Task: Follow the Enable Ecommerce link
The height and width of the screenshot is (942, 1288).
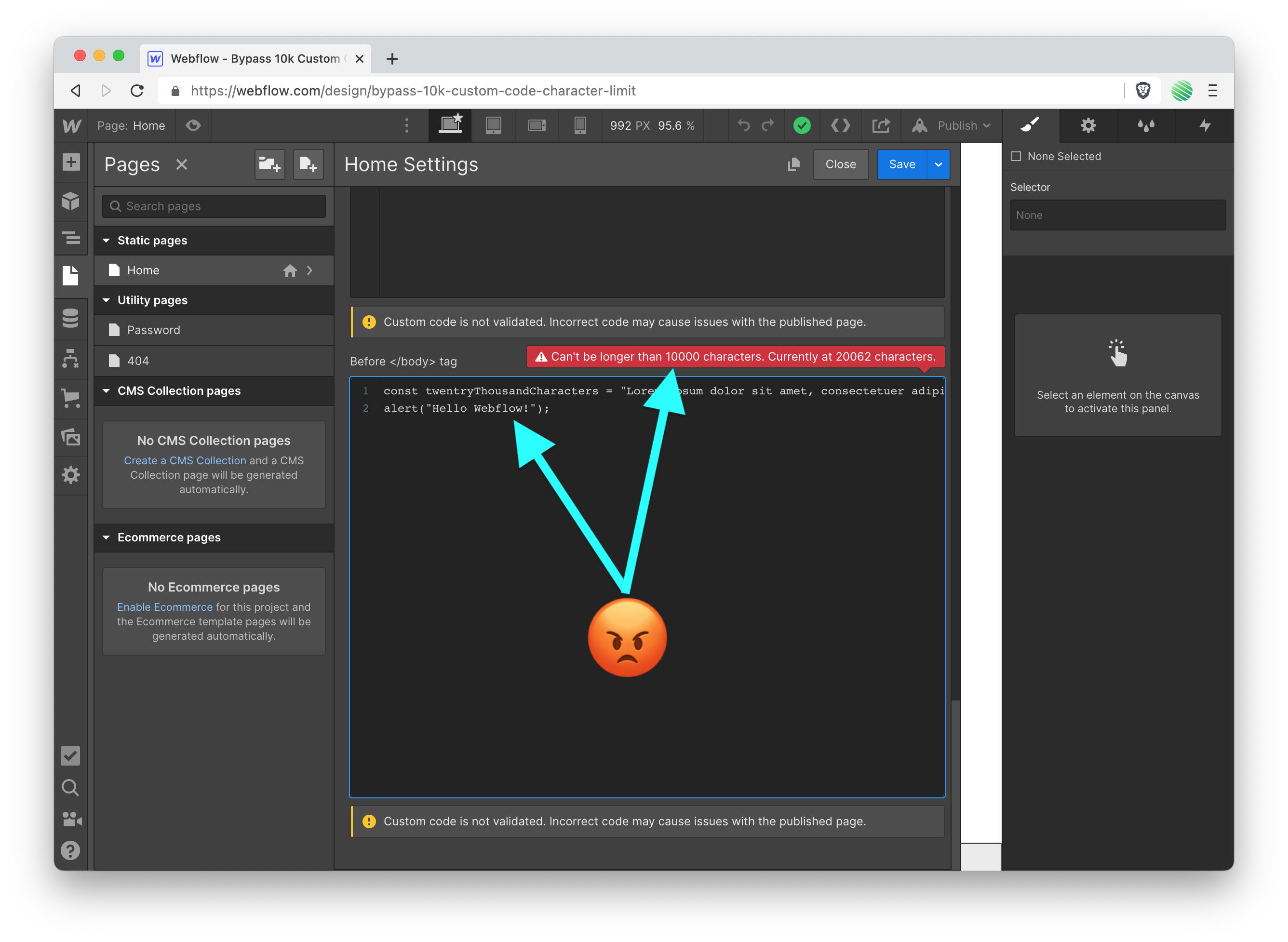Action: 165,607
